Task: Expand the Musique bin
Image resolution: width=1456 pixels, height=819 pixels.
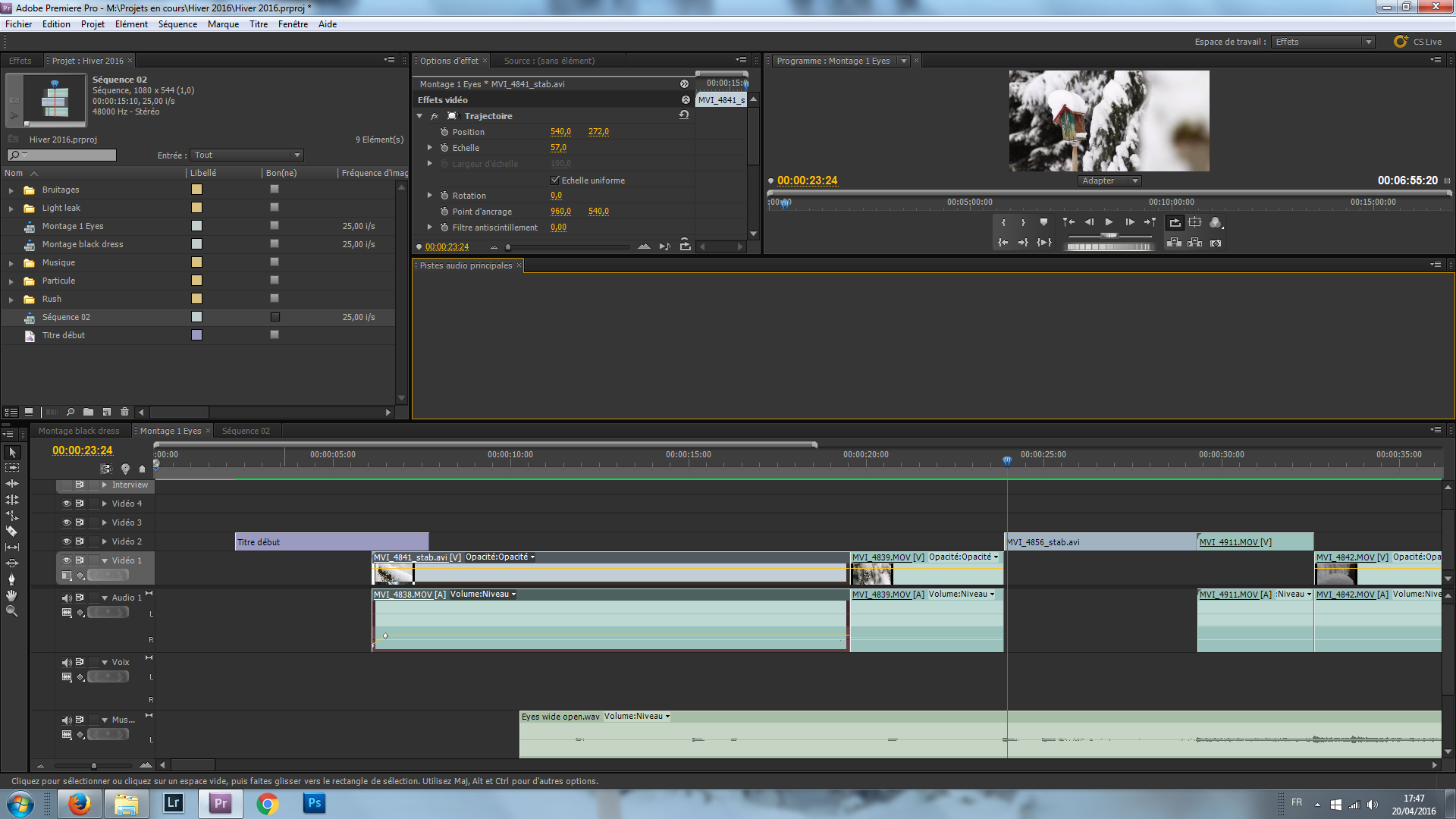Action: click(11, 263)
